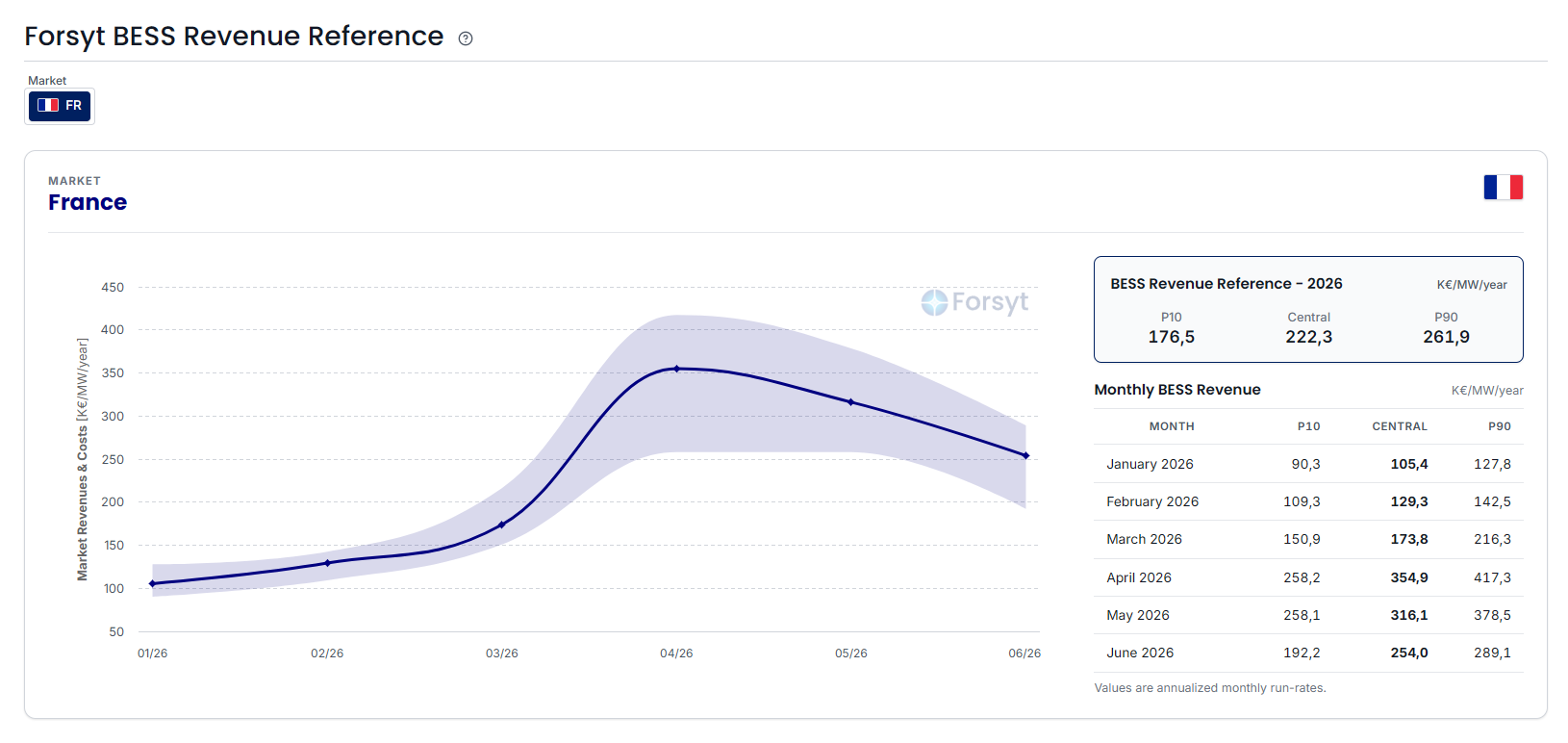Click the 06/26 data point on the chart line

(x=1025, y=456)
